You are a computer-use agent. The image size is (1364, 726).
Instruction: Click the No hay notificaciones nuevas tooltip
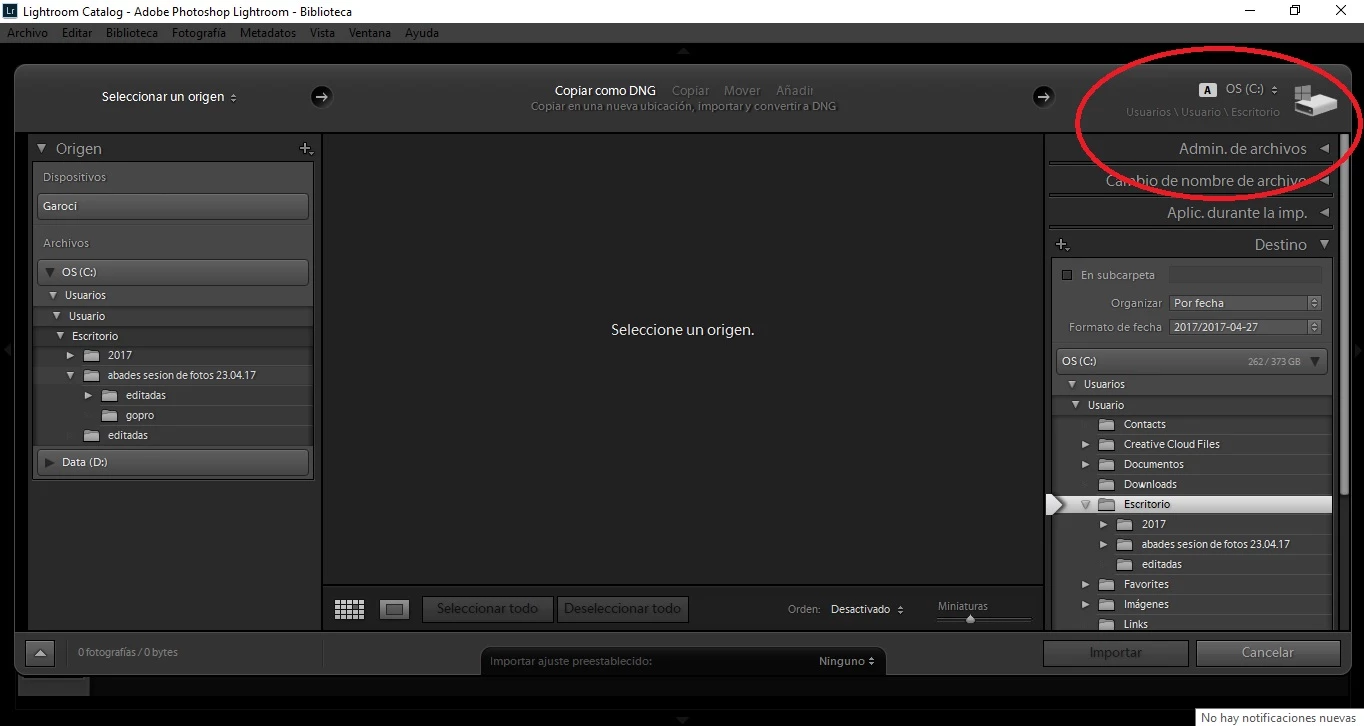tap(1279, 718)
